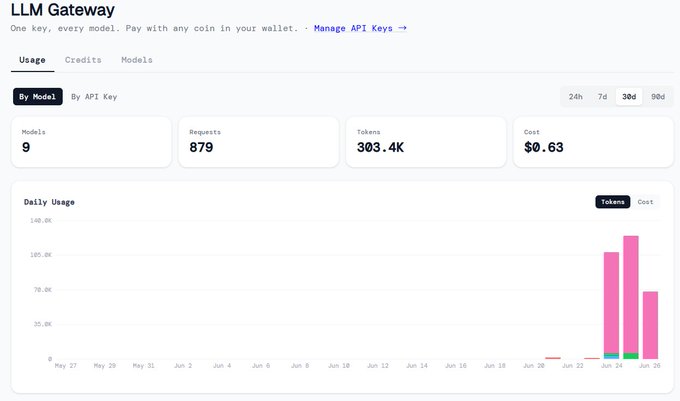Show Tokens in Daily Usage chart
Image resolution: width=680 pixels, height=401 pixels.
click(x=612, y=202)
